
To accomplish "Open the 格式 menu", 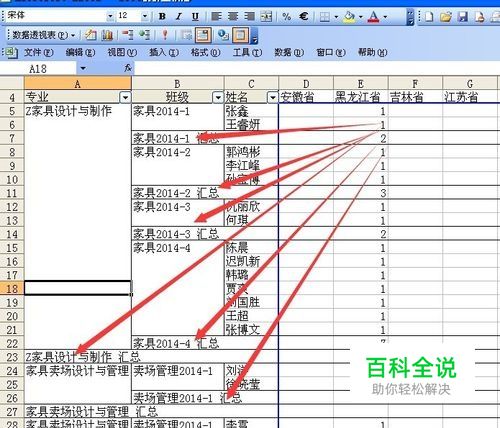I will click(x=206, y=52).
